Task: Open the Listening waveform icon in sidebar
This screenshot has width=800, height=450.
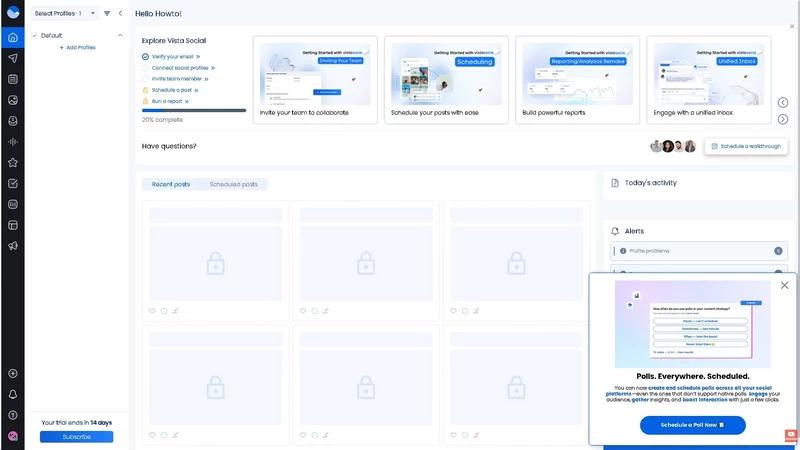Action: [13, 142]
